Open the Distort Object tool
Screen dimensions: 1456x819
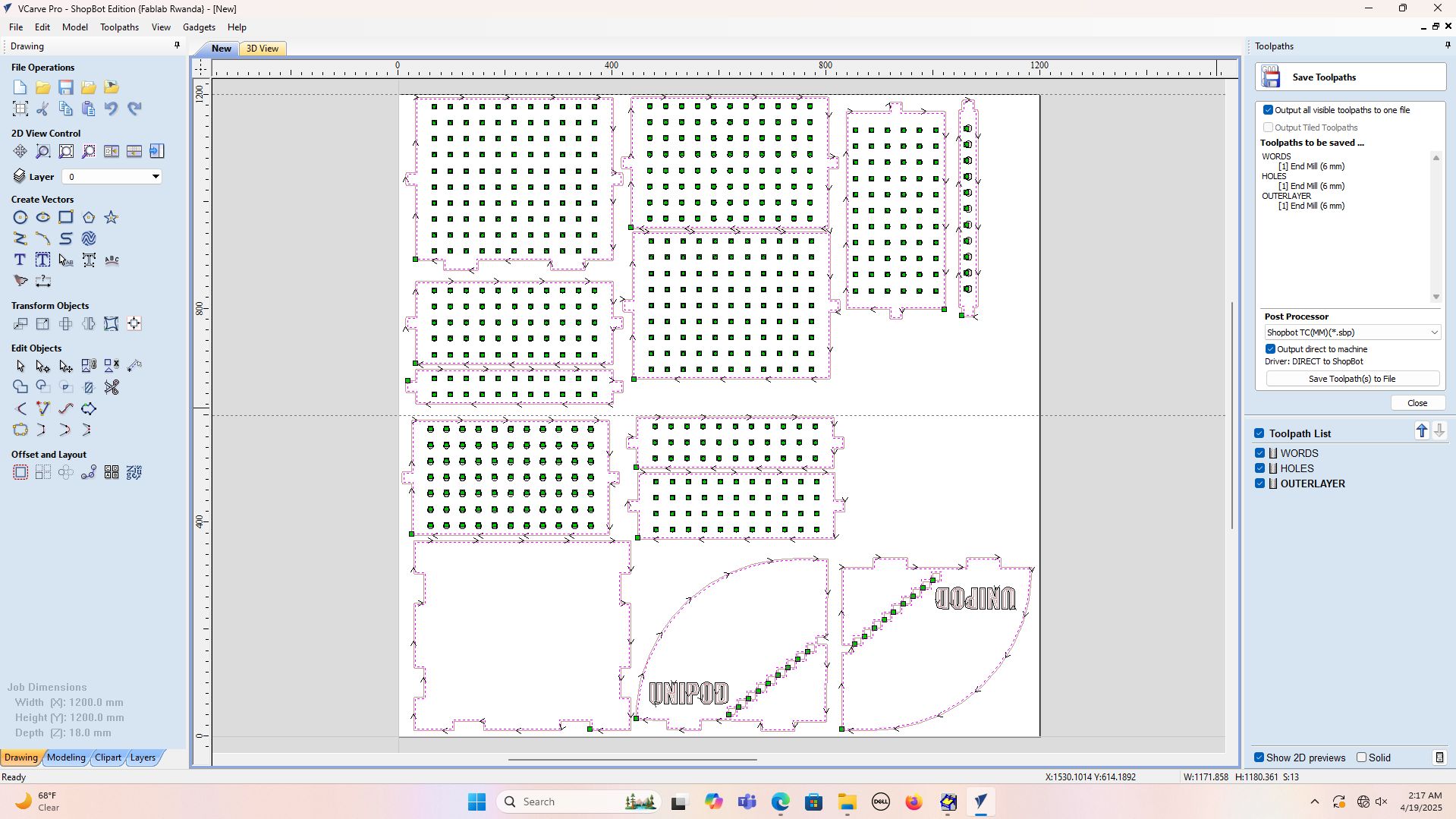(112, 324)
